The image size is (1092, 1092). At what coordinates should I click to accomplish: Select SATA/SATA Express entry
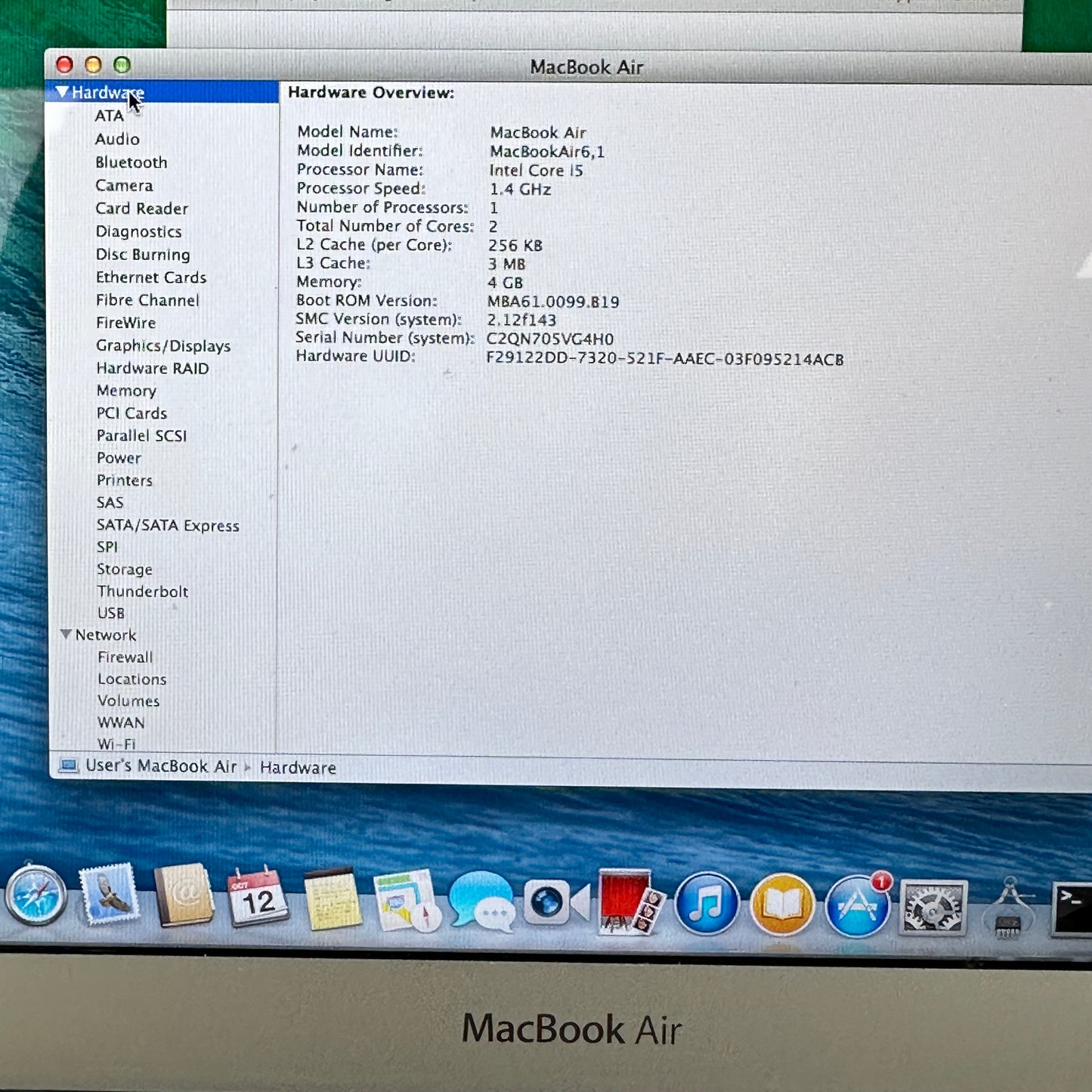tap(168, 525)
